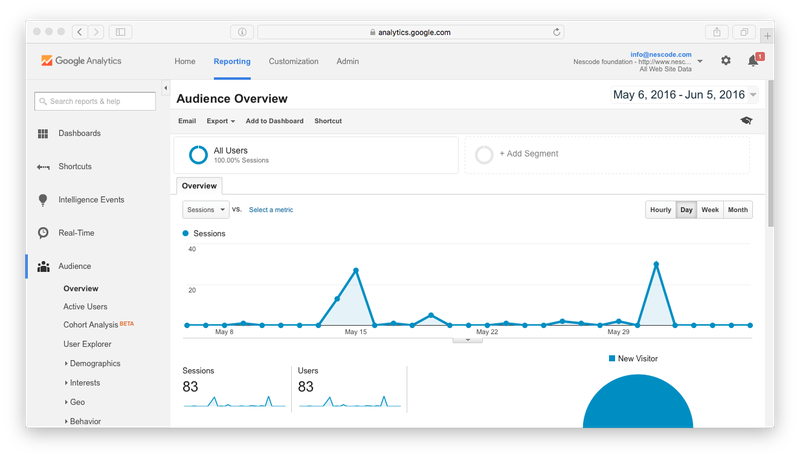Click the New Visitor pie chart
This screenshot has width=800, height=458.
tap(638, 403)
